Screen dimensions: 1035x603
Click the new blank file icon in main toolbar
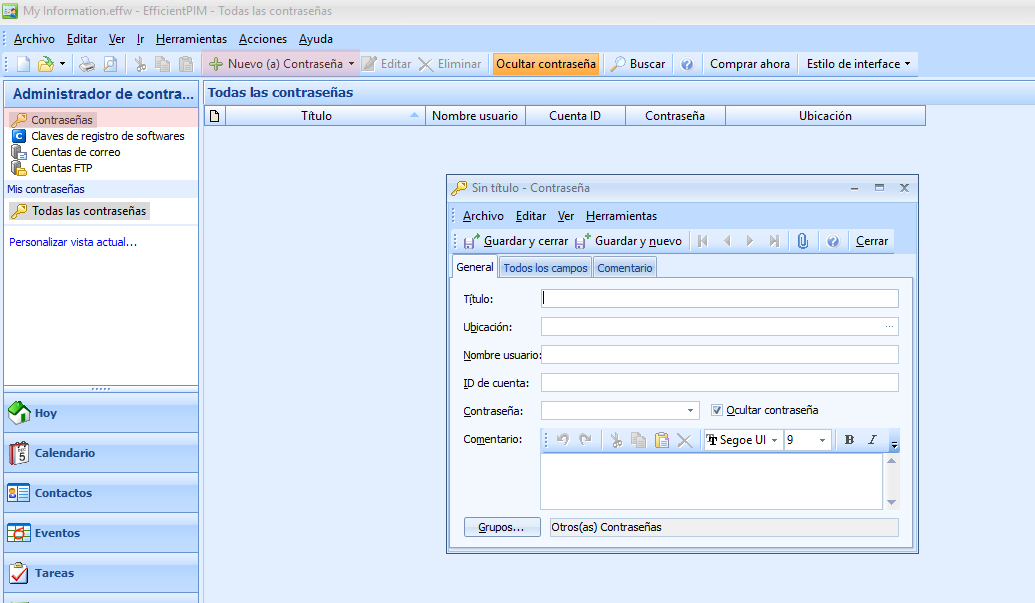24,64
